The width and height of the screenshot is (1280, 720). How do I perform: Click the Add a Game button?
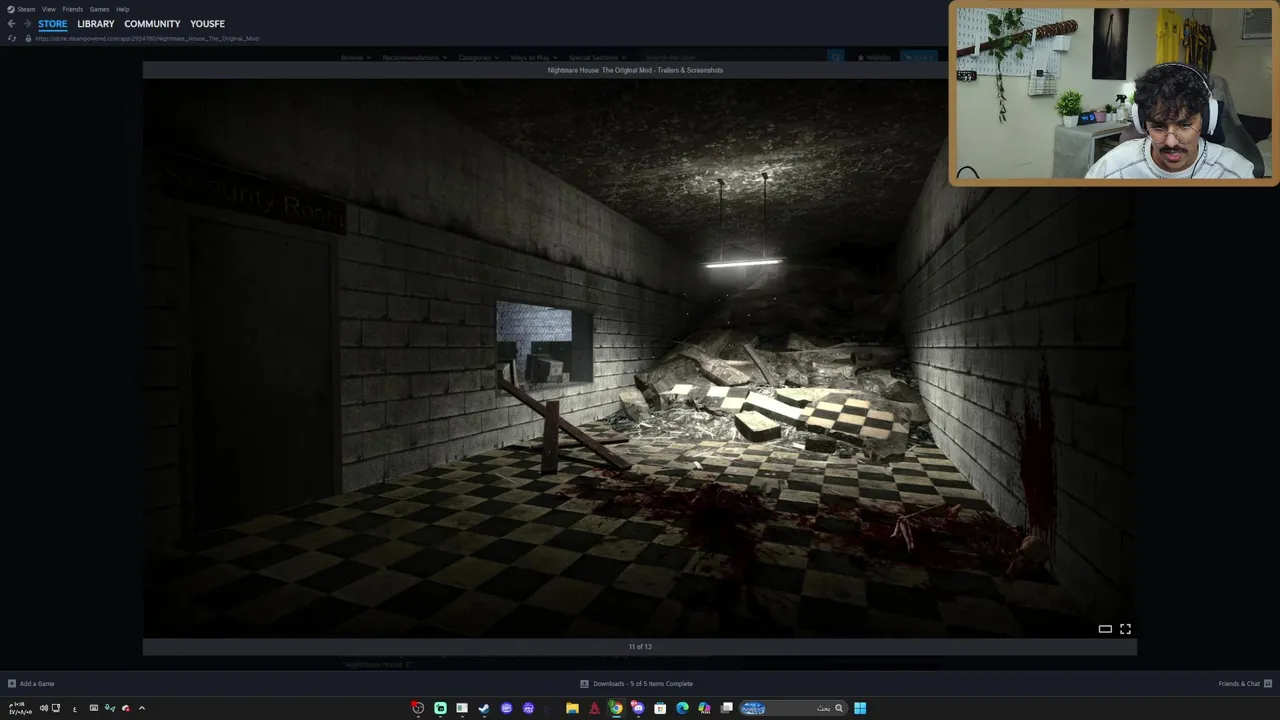click(x=31, y=684)
